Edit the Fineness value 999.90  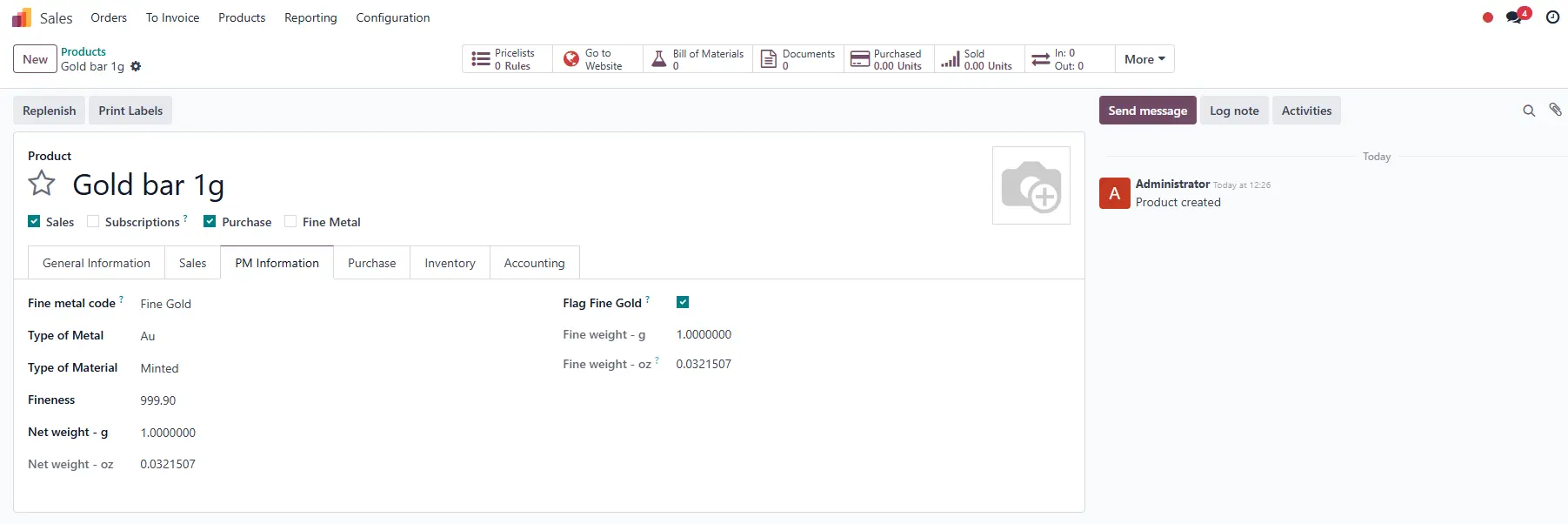[x=158, y=400]
